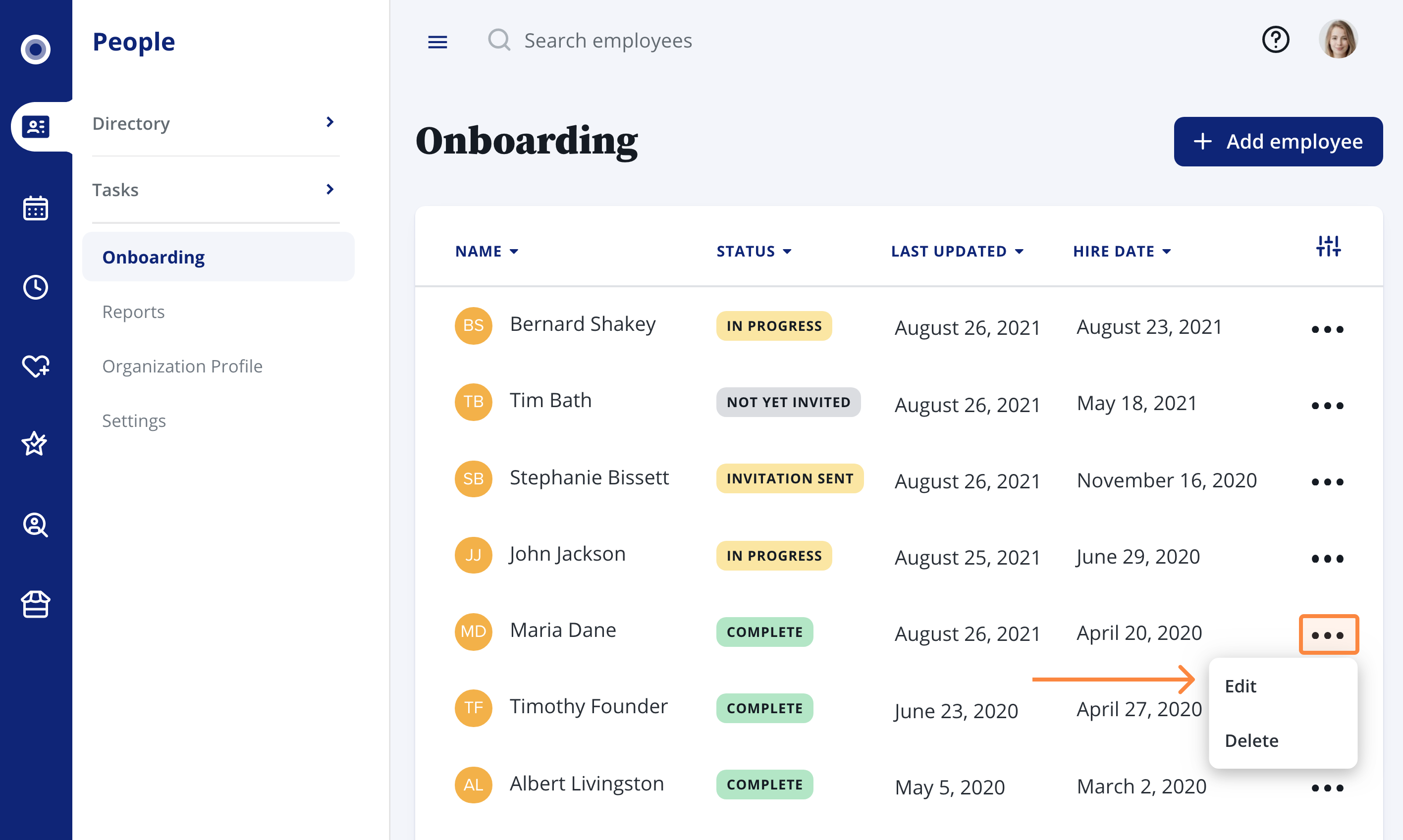Open the heart-plus benefits sidebar icon
The height and width of the screenshot is (840, 1403).
[36, 366]
